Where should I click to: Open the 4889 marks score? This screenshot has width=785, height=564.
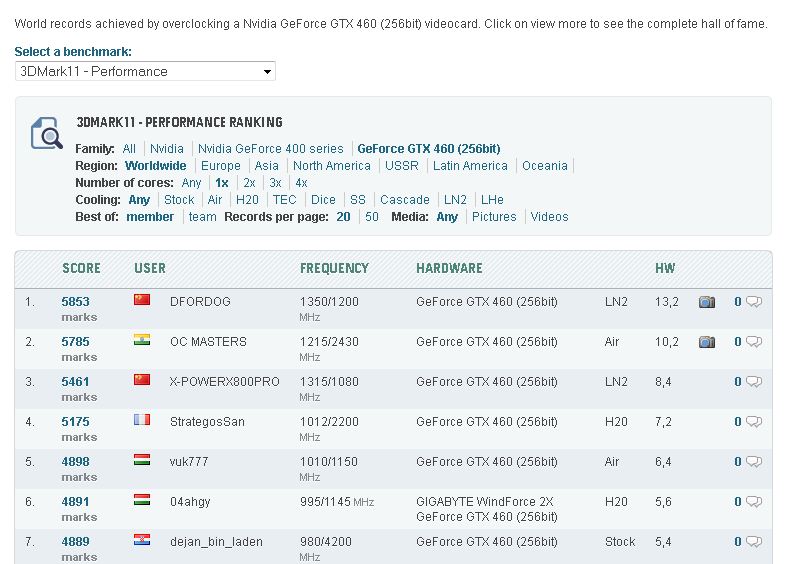click(75, 542)
